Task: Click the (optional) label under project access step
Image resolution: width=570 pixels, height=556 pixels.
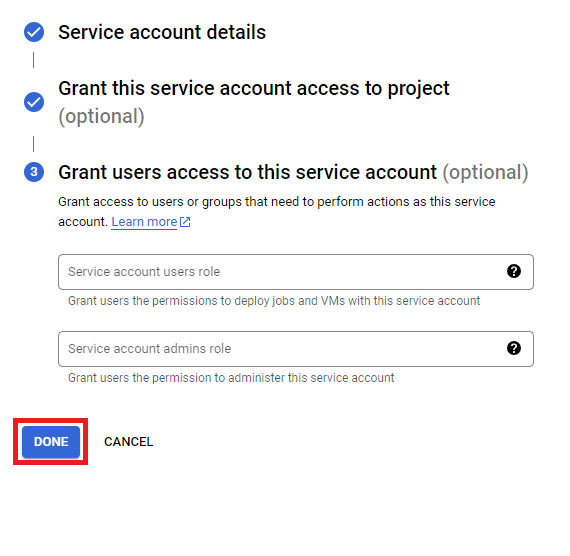Action: tap(101, 116)
